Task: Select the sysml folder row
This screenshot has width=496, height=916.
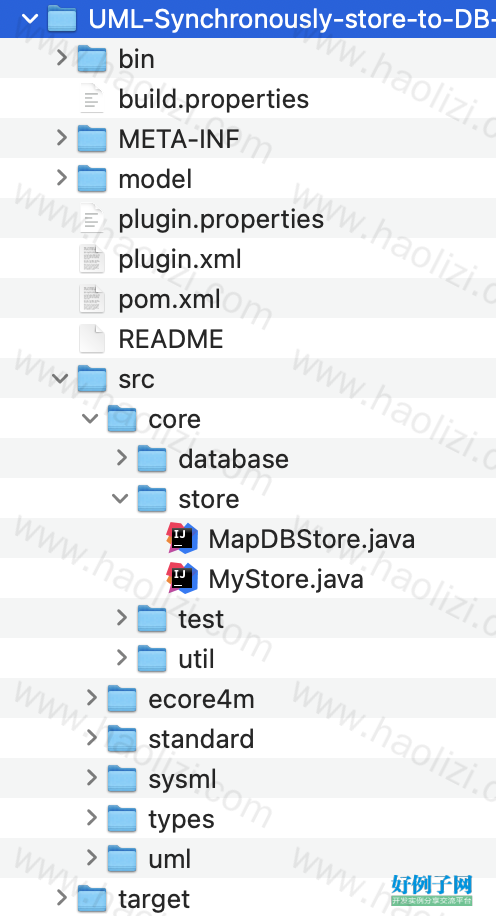Action: click(x=248, y=779)
